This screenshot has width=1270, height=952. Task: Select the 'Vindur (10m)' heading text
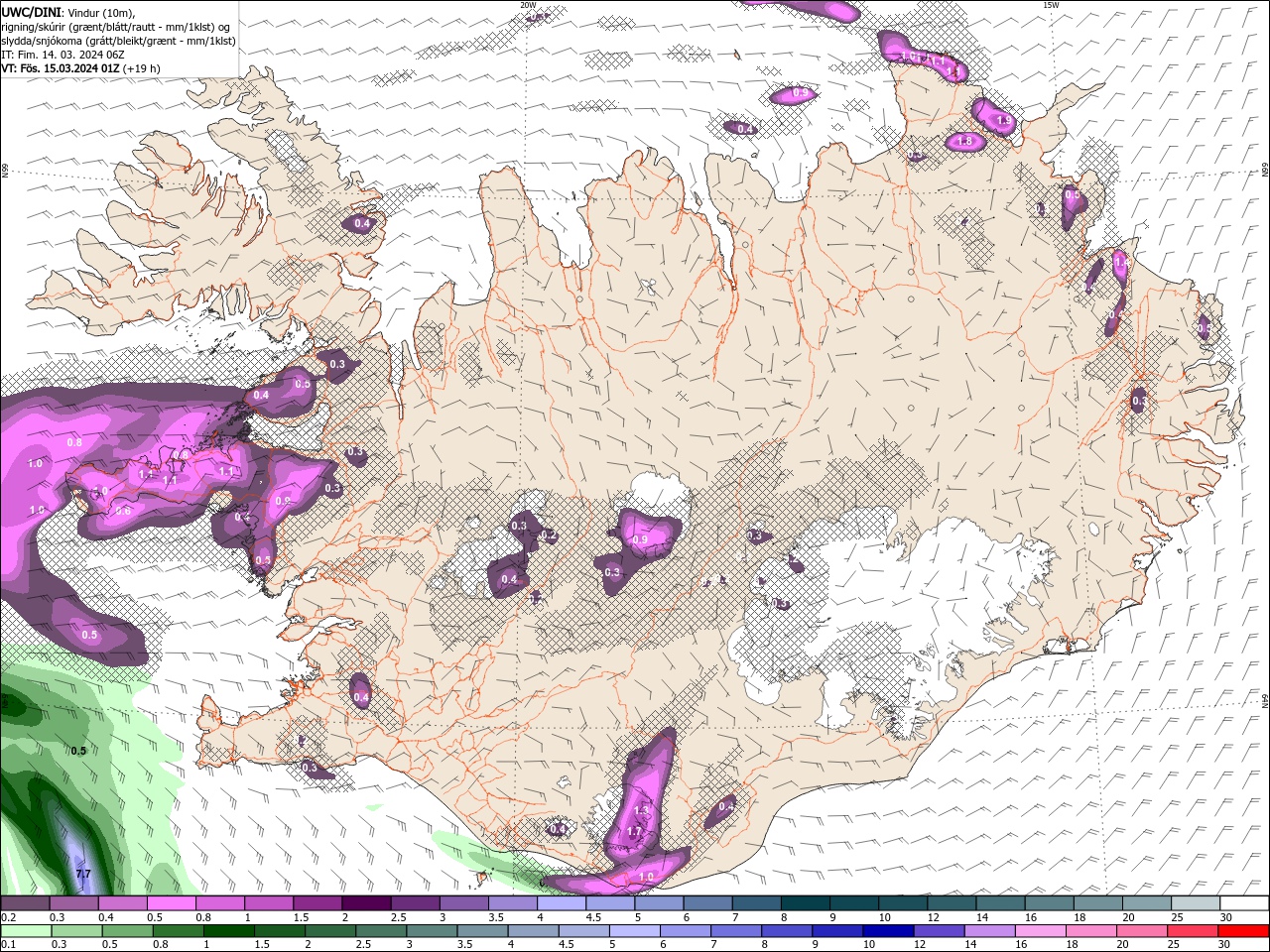100,12
